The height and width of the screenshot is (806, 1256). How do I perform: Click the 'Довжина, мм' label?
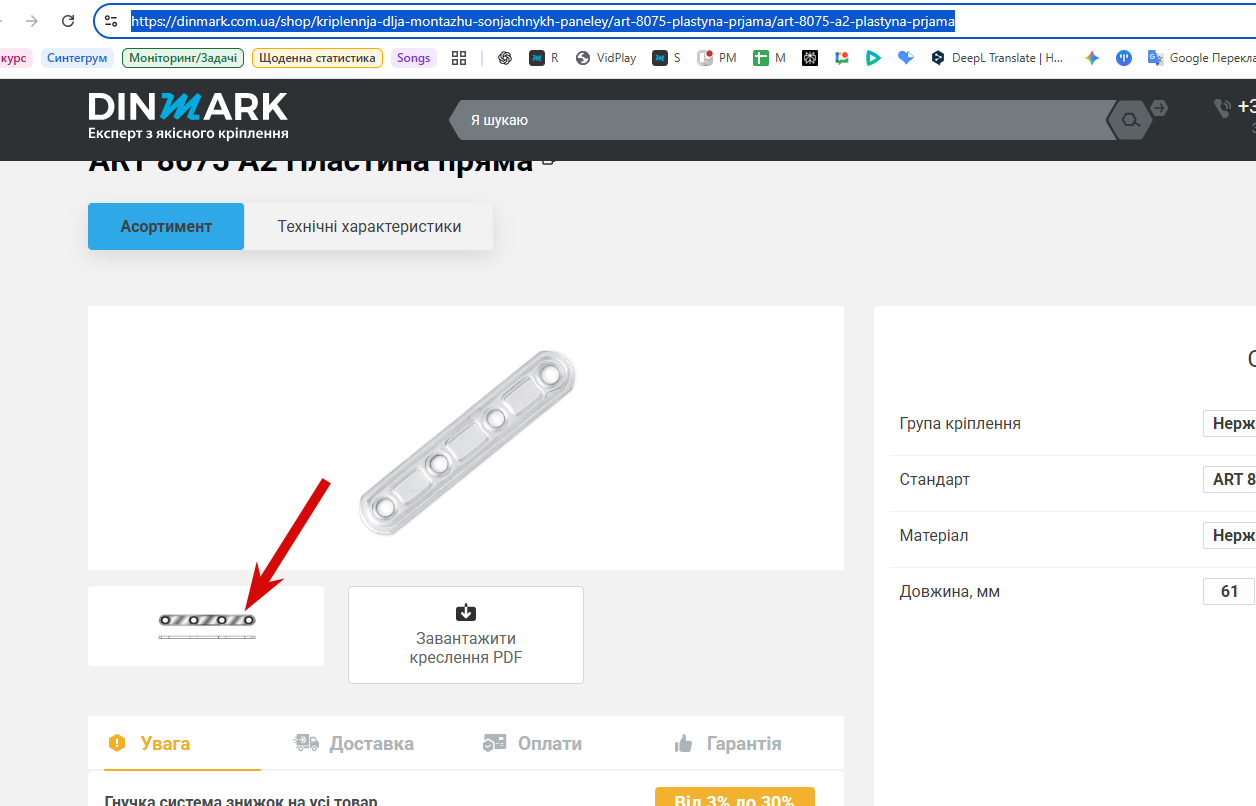click(x=950, y=592)
